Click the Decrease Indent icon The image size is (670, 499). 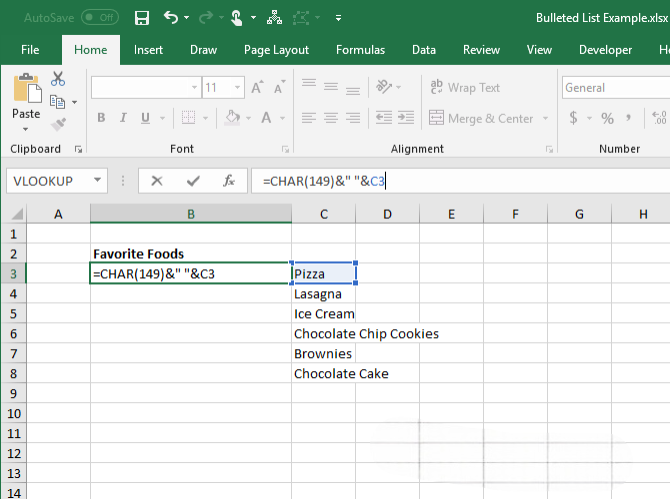pyautogui.click(x=384, y=117)
